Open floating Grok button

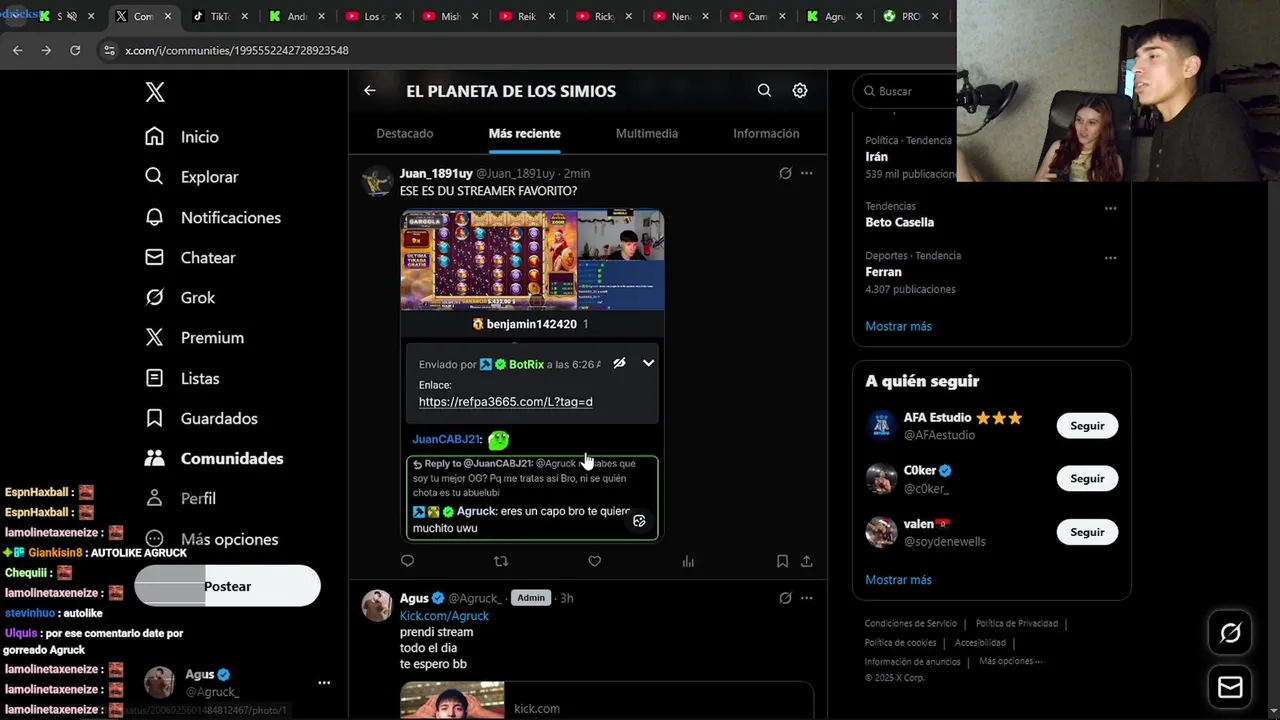tap(1230, 633)
